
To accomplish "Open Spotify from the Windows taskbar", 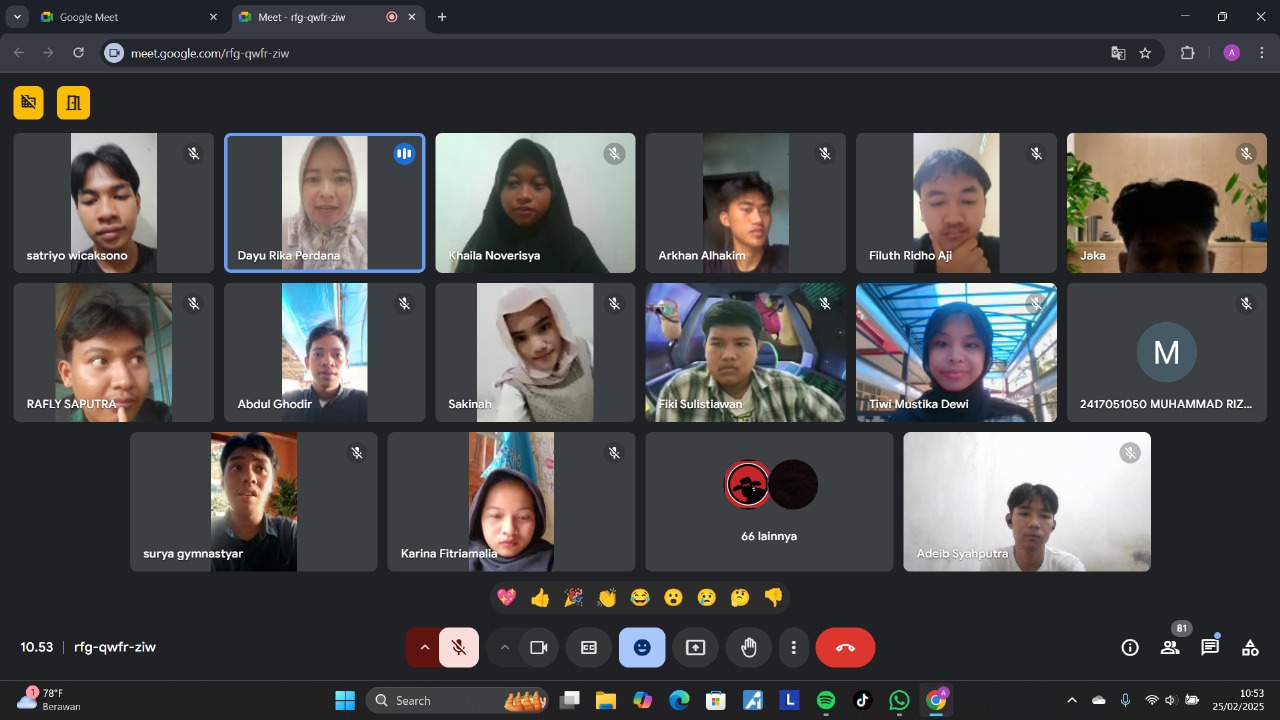I will (826, 700).
